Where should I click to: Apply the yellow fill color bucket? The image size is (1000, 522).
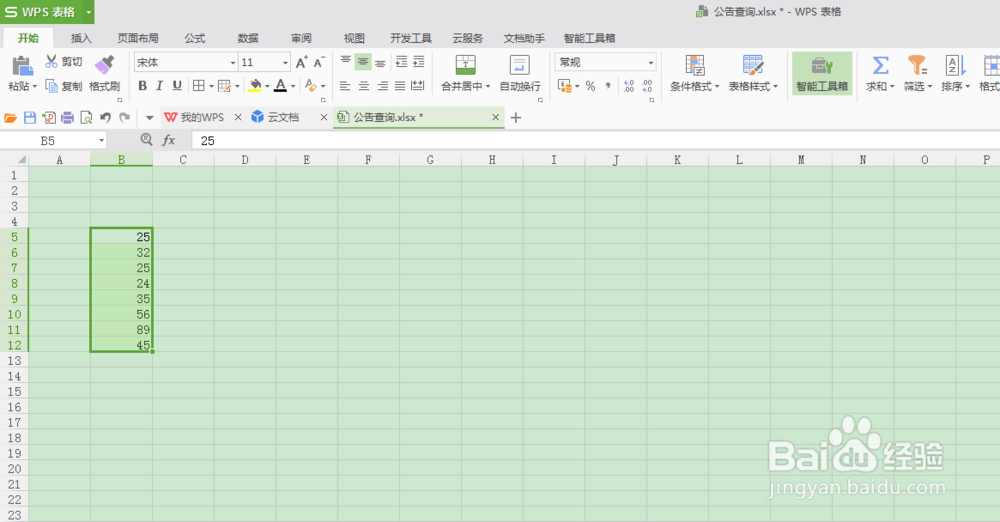[x=255, y=86]
